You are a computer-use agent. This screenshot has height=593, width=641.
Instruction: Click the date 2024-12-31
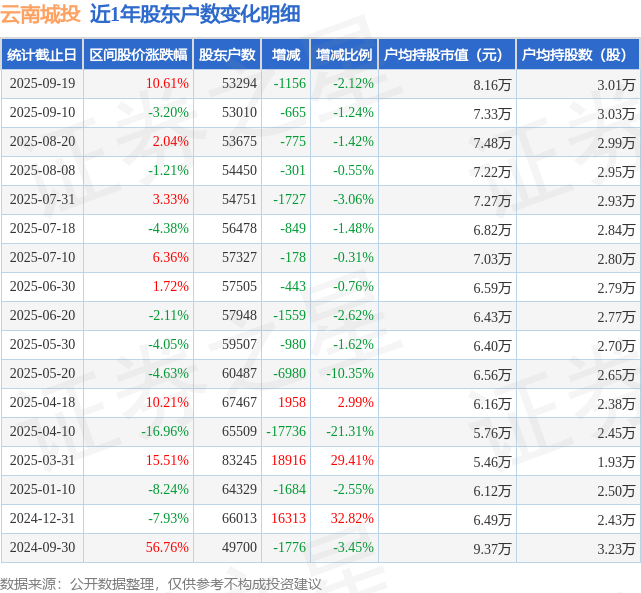pyautogui.click(x=43, y=519)
